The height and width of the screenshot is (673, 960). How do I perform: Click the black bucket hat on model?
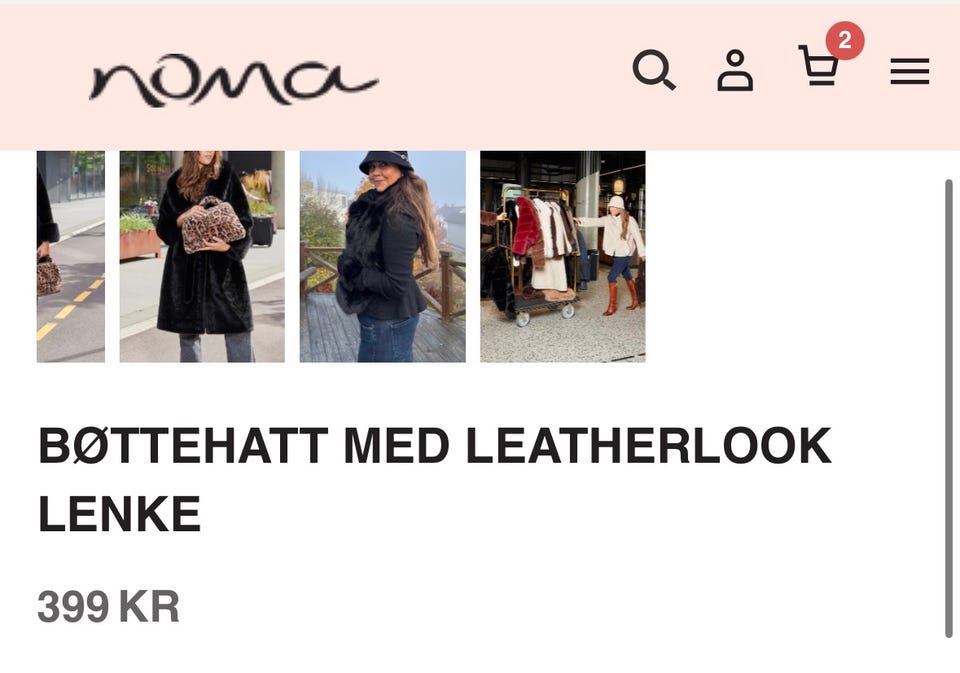coord(386,162)
